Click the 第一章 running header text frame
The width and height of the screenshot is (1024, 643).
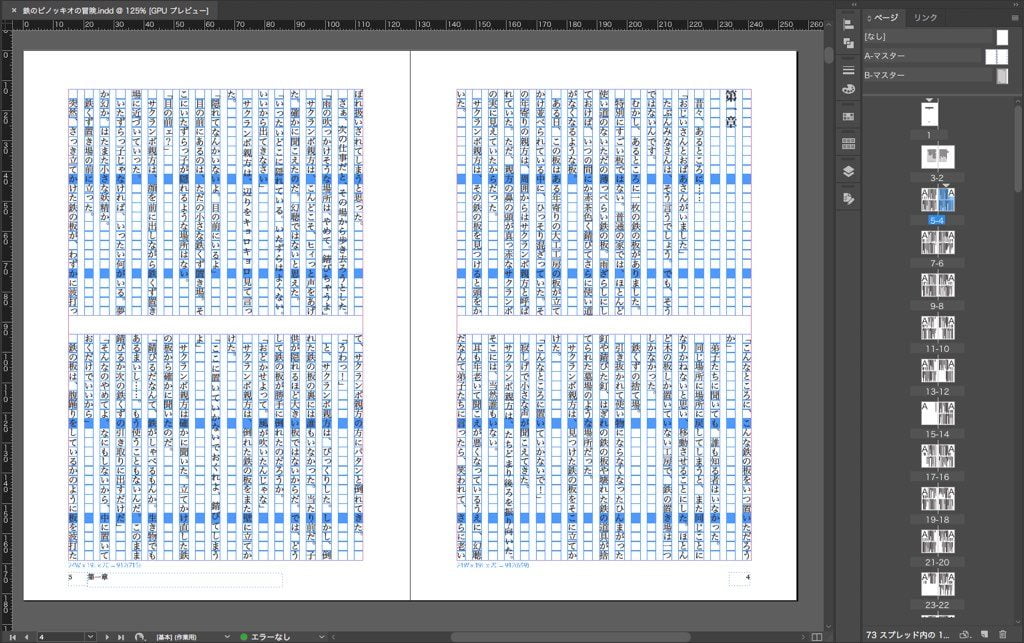185,580
